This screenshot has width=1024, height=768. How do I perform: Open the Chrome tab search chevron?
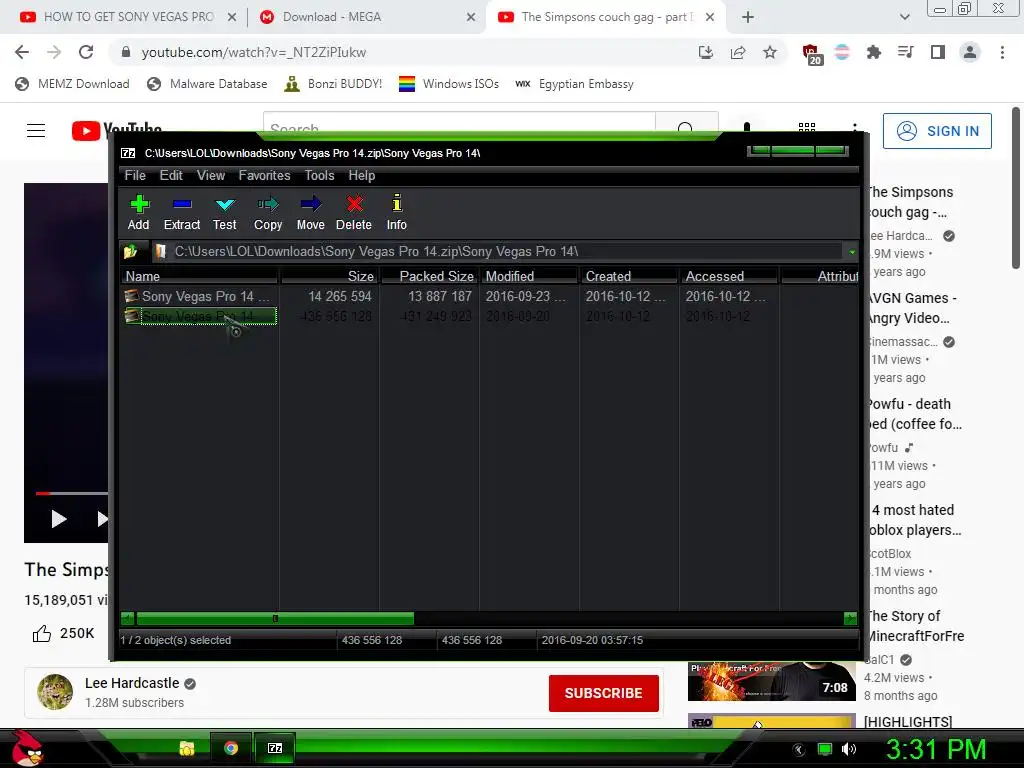point(904,18)
